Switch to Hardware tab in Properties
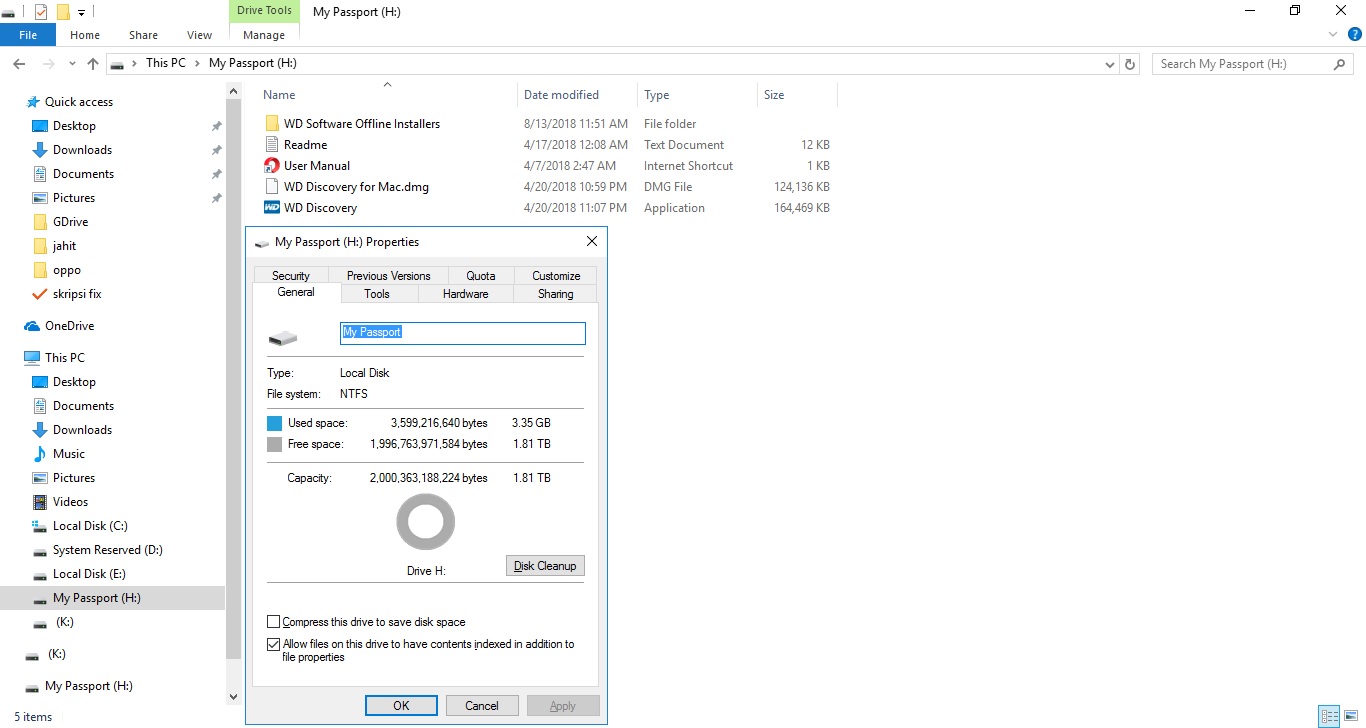Image resolution: width=1366 pixels, height=728 pixels. pyautogui.click(x=466, y=294)
